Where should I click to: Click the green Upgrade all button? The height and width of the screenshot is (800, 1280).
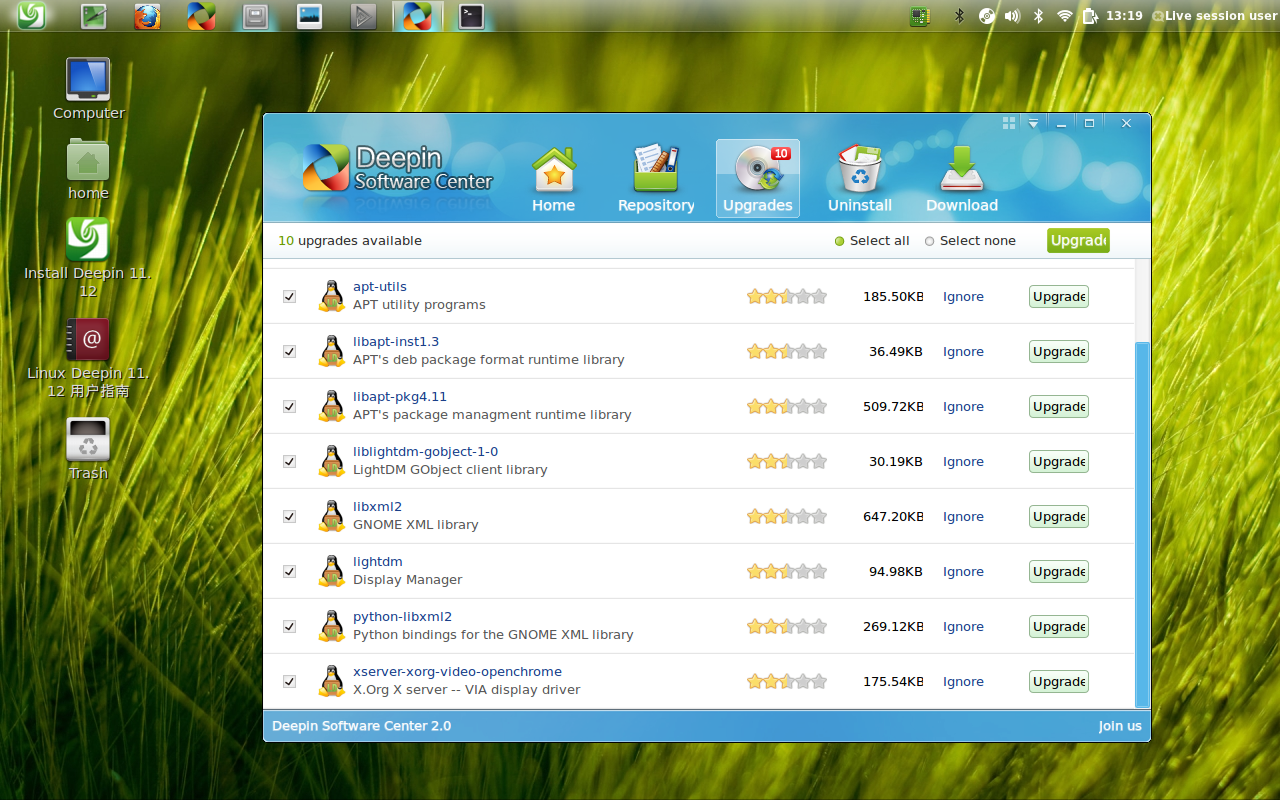click(x=1077, y=240)
